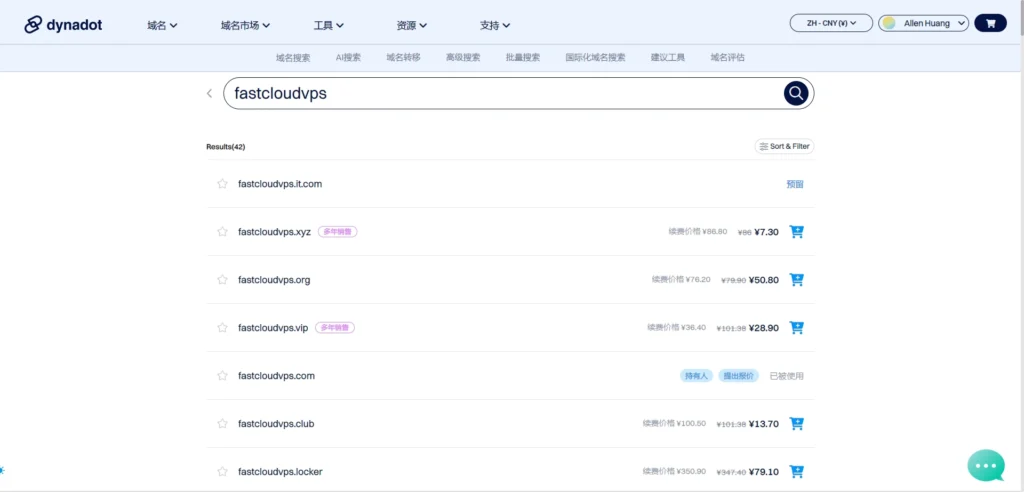This screenshot has width=1024, height=492.
Task: Click ¥50.80 price for fastcloudvps.org
Action: click(x=763, y=280)
